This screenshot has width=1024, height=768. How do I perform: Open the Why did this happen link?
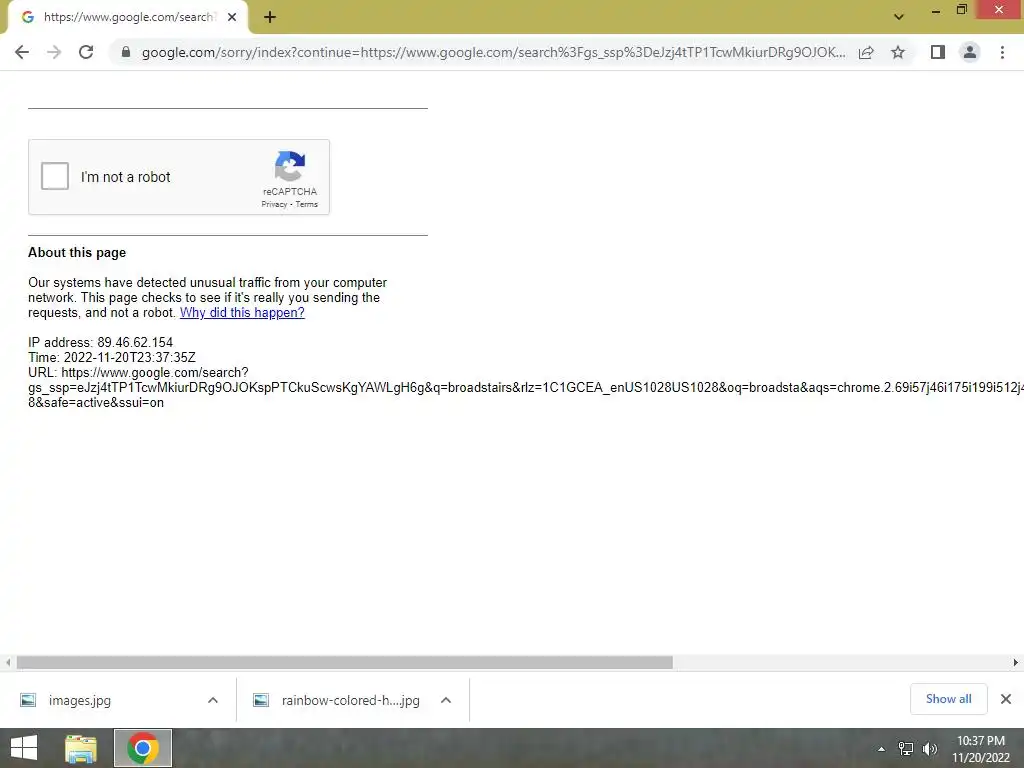(x=242, y=312)
